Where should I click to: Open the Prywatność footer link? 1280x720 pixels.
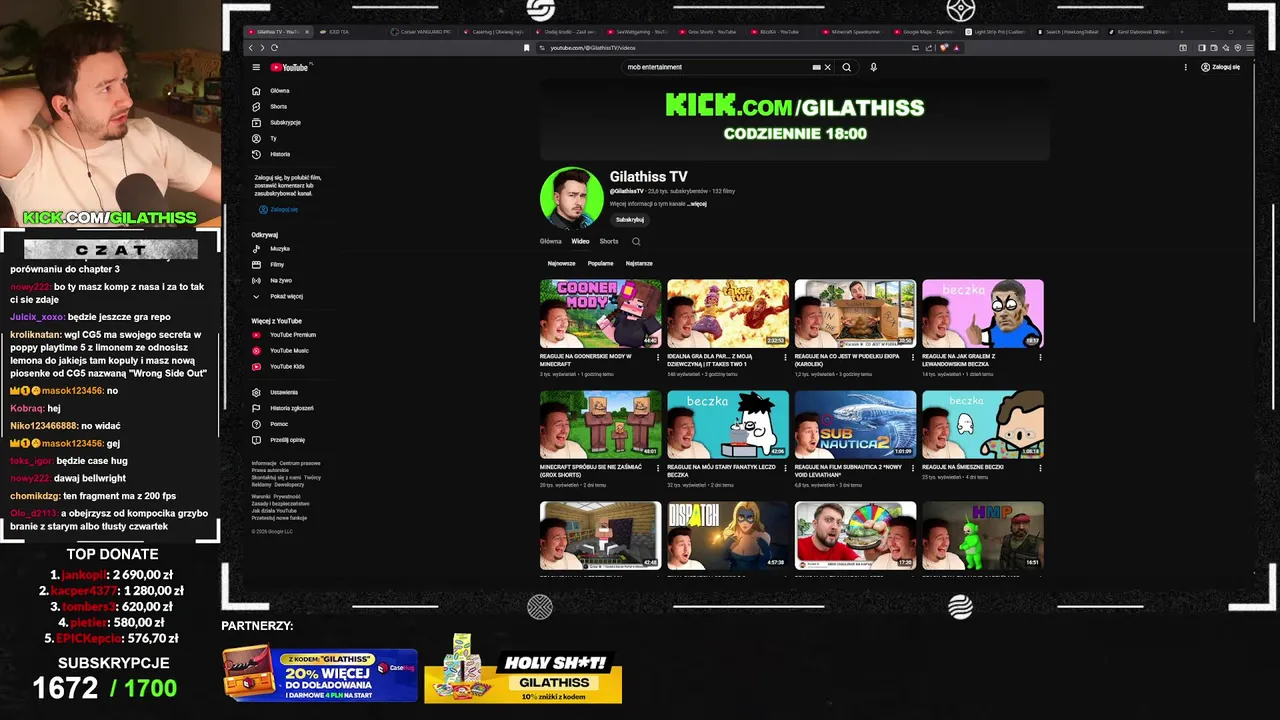(x=287, y=496)
